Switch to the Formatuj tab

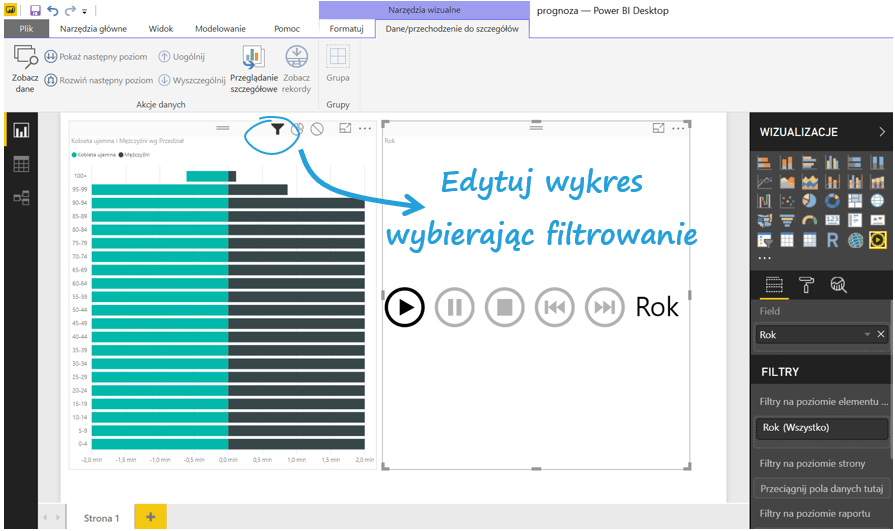347,29
